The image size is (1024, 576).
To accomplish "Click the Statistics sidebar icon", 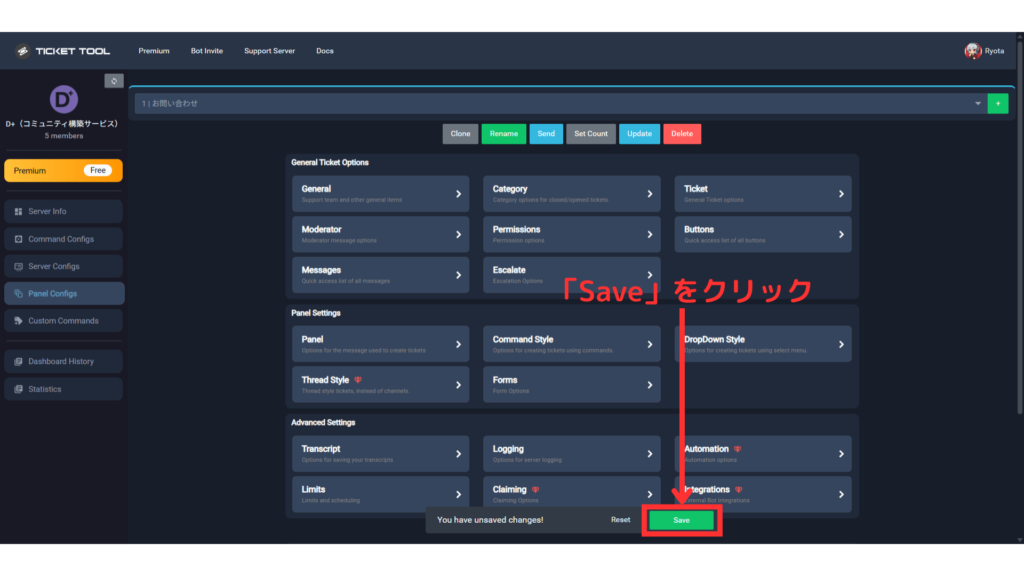I will tap(18, 389).
